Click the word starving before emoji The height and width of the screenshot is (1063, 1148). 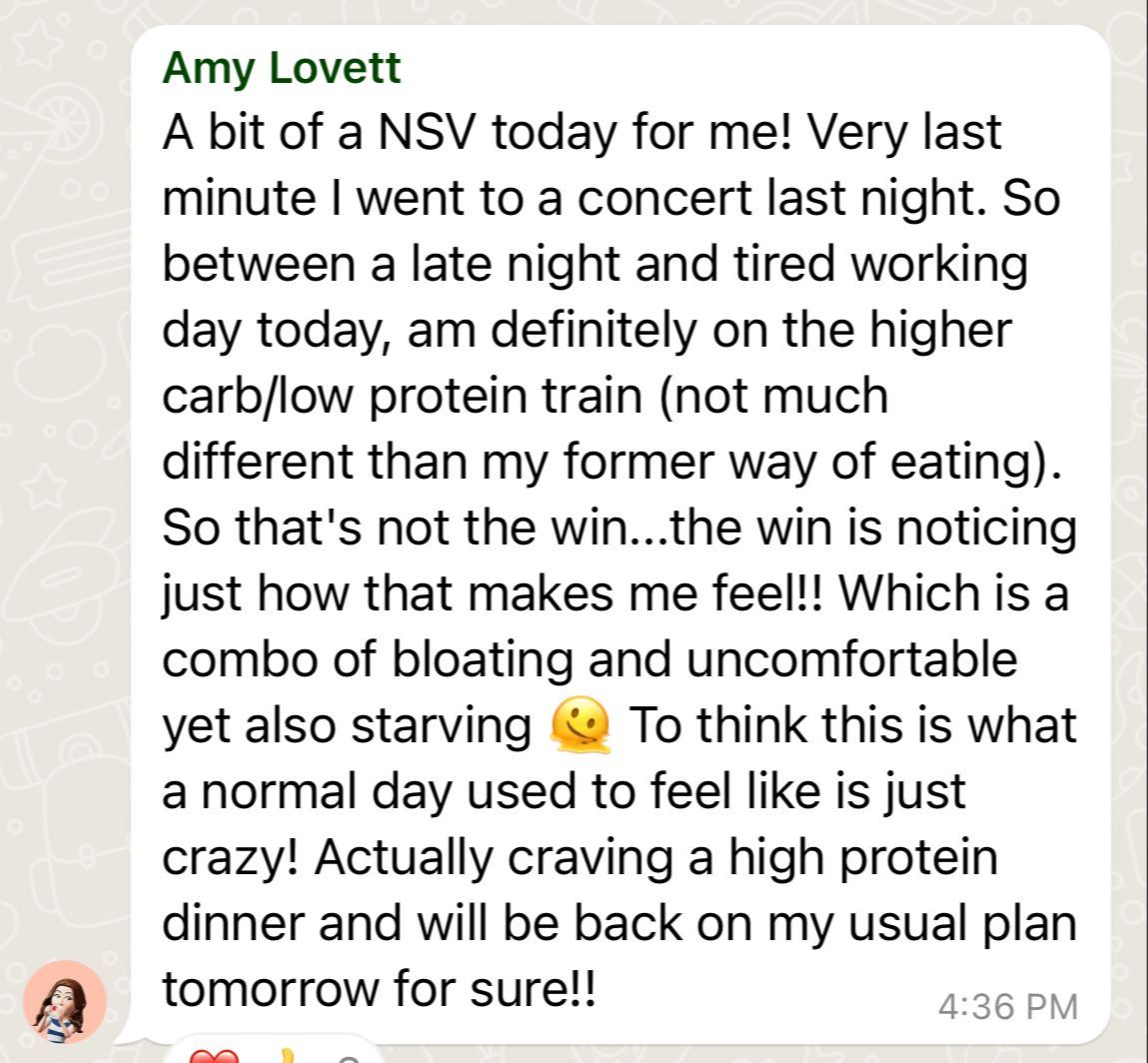pyautogui.click(x=442, y=725)
